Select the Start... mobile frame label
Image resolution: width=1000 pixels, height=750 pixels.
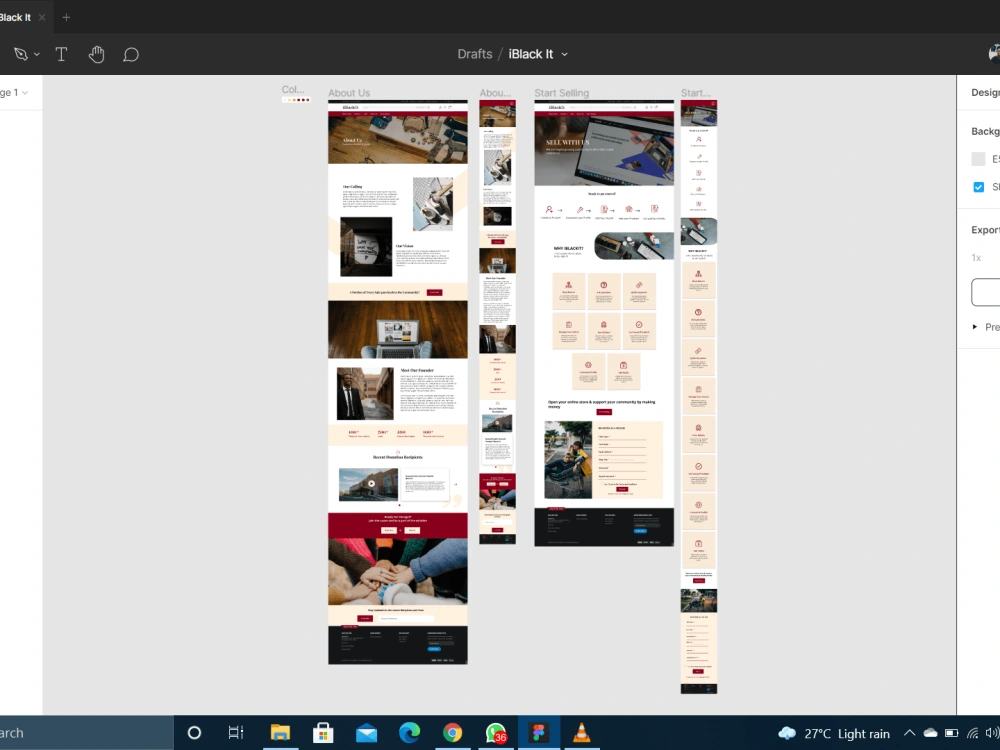pyautogui.click(x=695, y=93)
